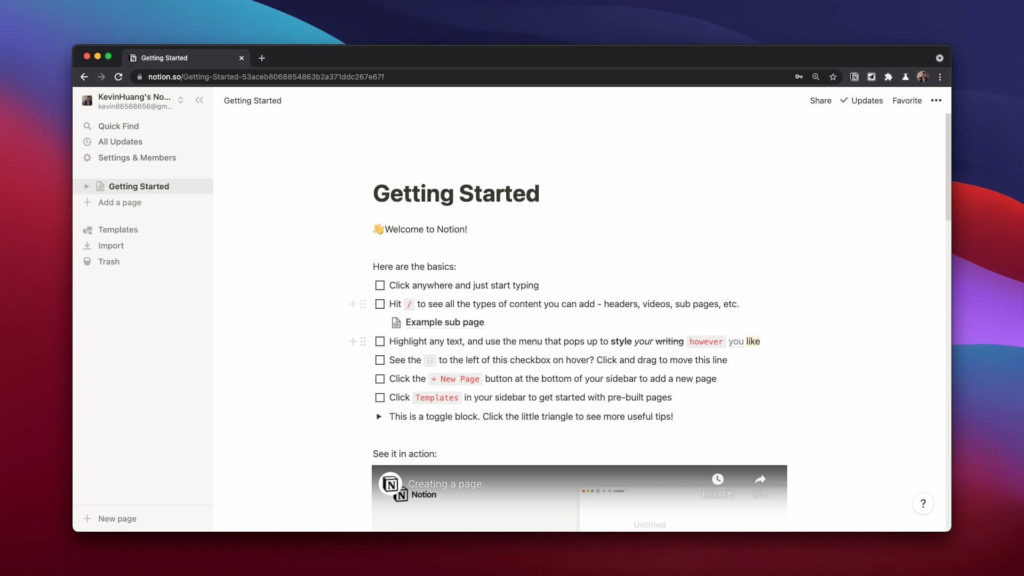Screen dimensions: 1024x576
Task: Open the extensions puzzle icon
Action: tap(888, 76)
